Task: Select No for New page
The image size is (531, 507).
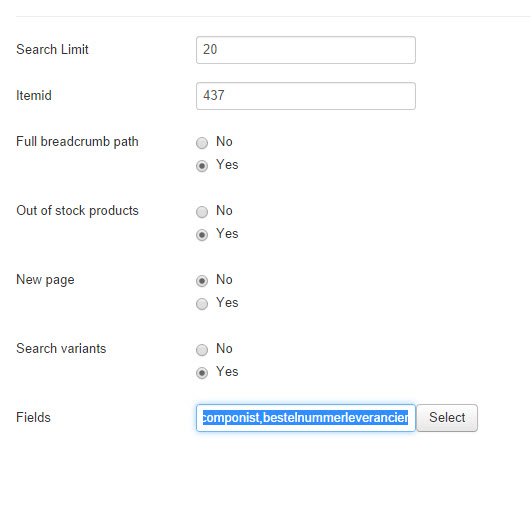Action: point(202,281)
